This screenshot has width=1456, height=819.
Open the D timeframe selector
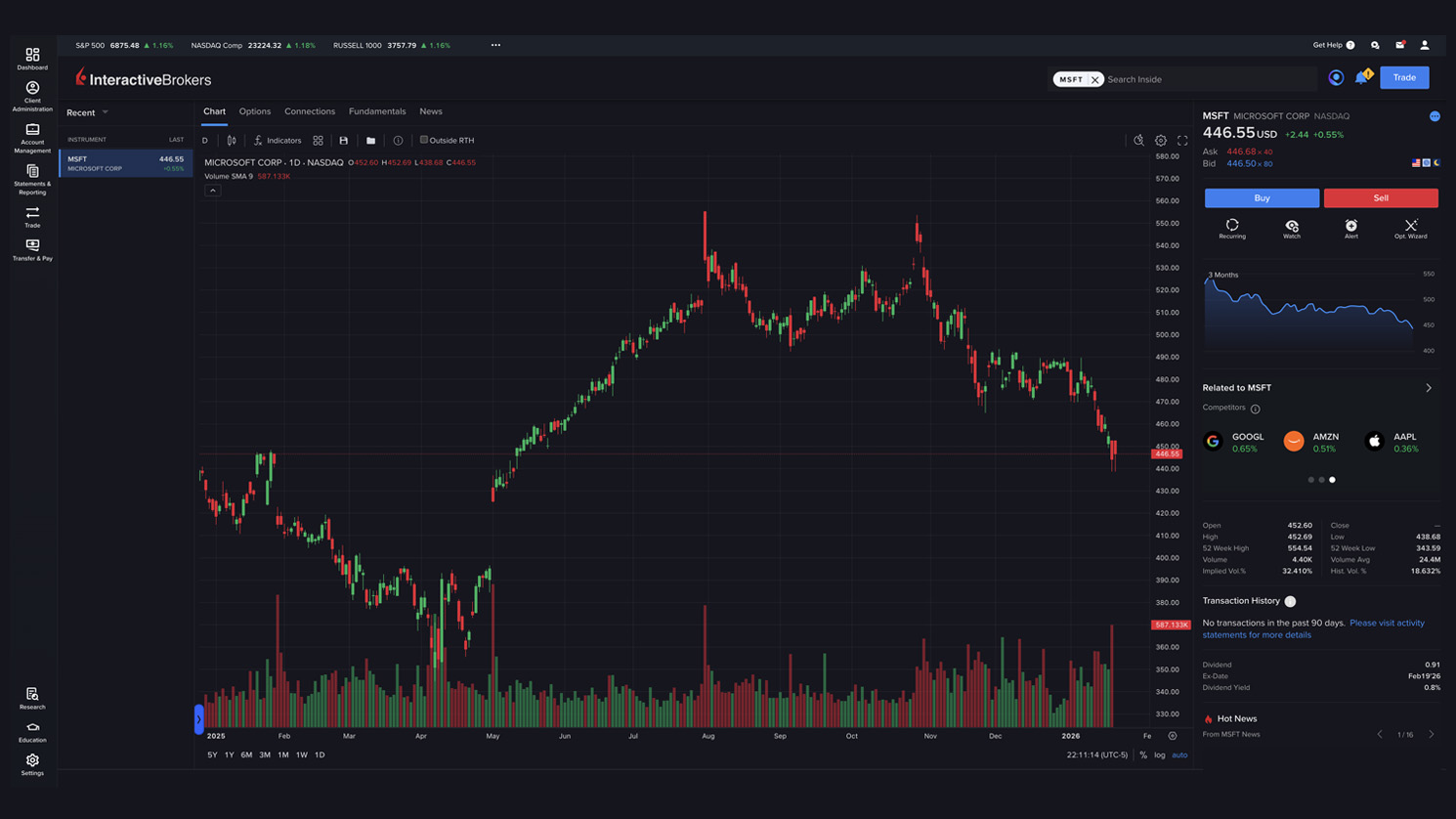pyautogui.click(x=204, y=140)
